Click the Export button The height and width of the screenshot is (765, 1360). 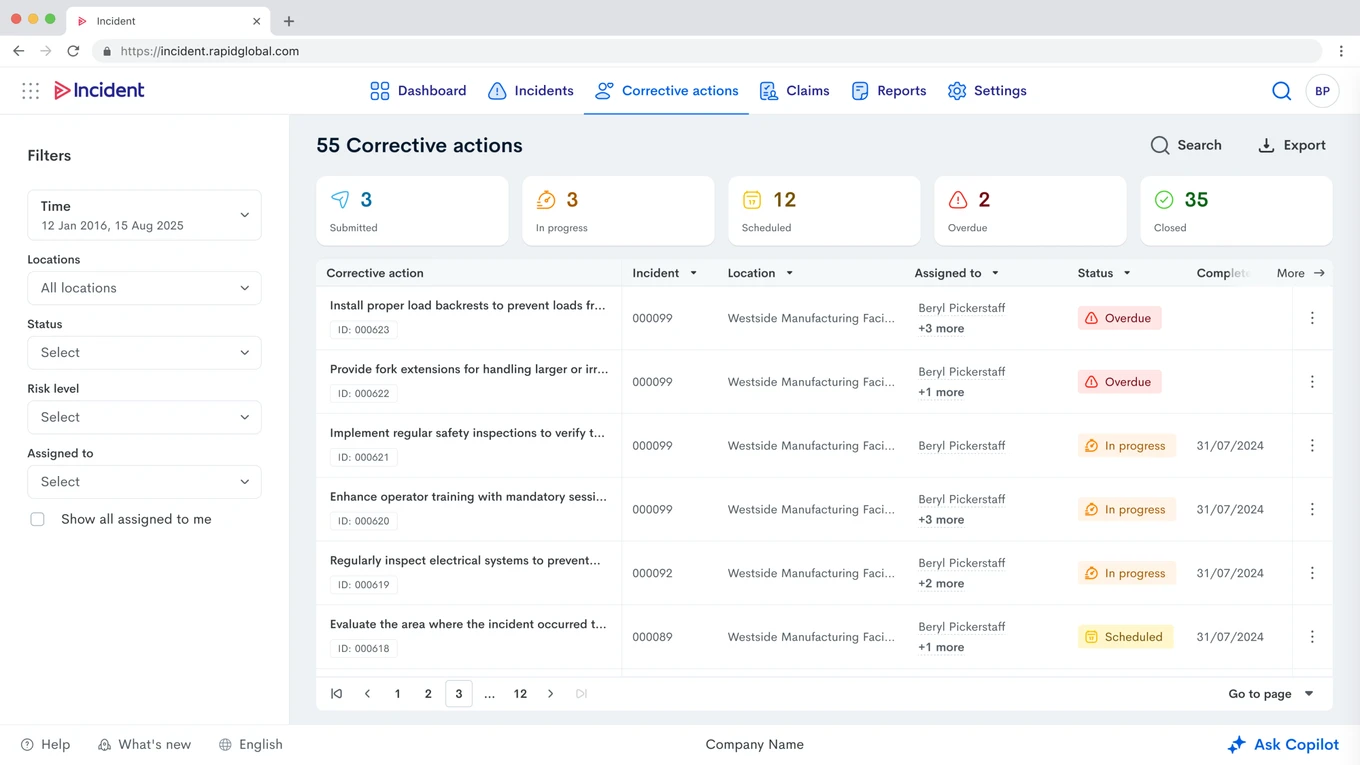click(x=1291, y=145)
